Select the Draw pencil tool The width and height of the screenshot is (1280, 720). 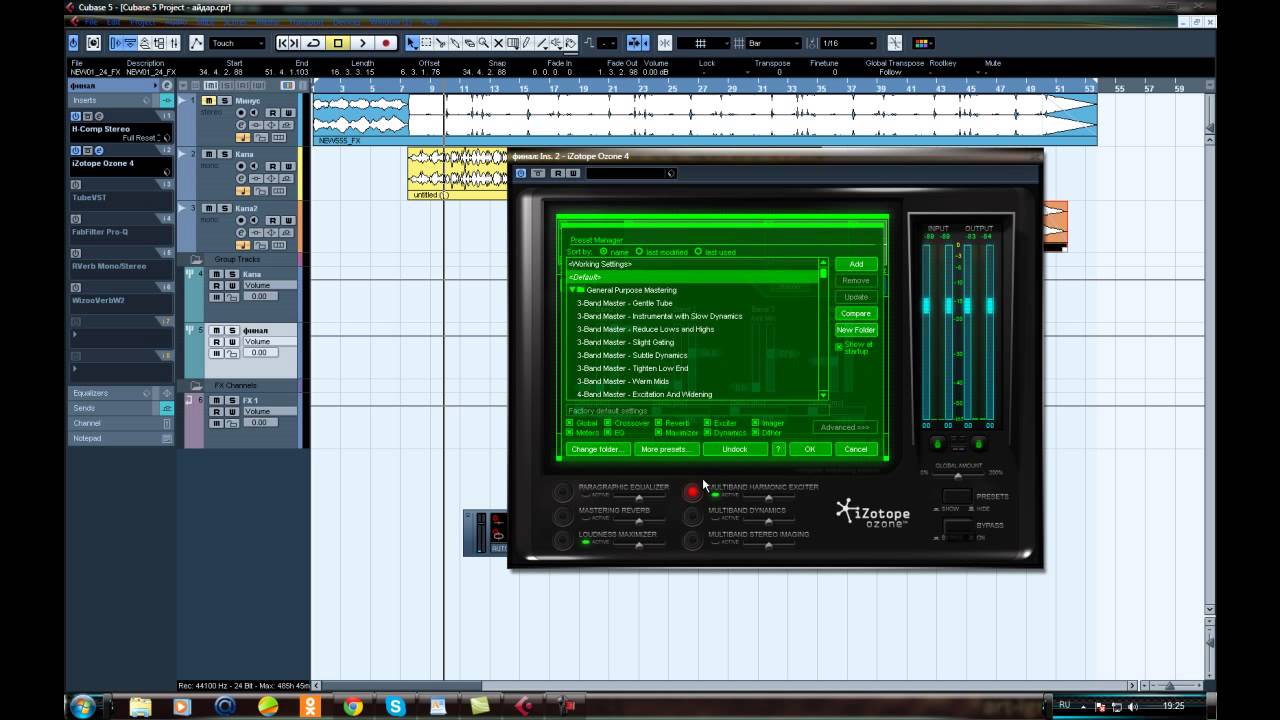click(526, 43)
